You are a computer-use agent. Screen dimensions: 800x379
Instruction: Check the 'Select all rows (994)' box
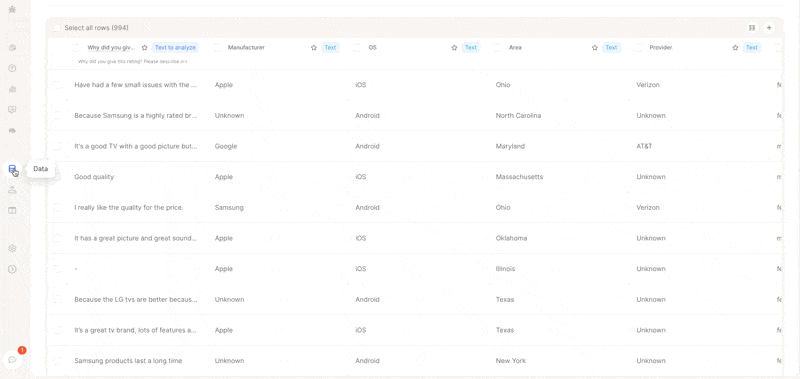pos(57,28)
